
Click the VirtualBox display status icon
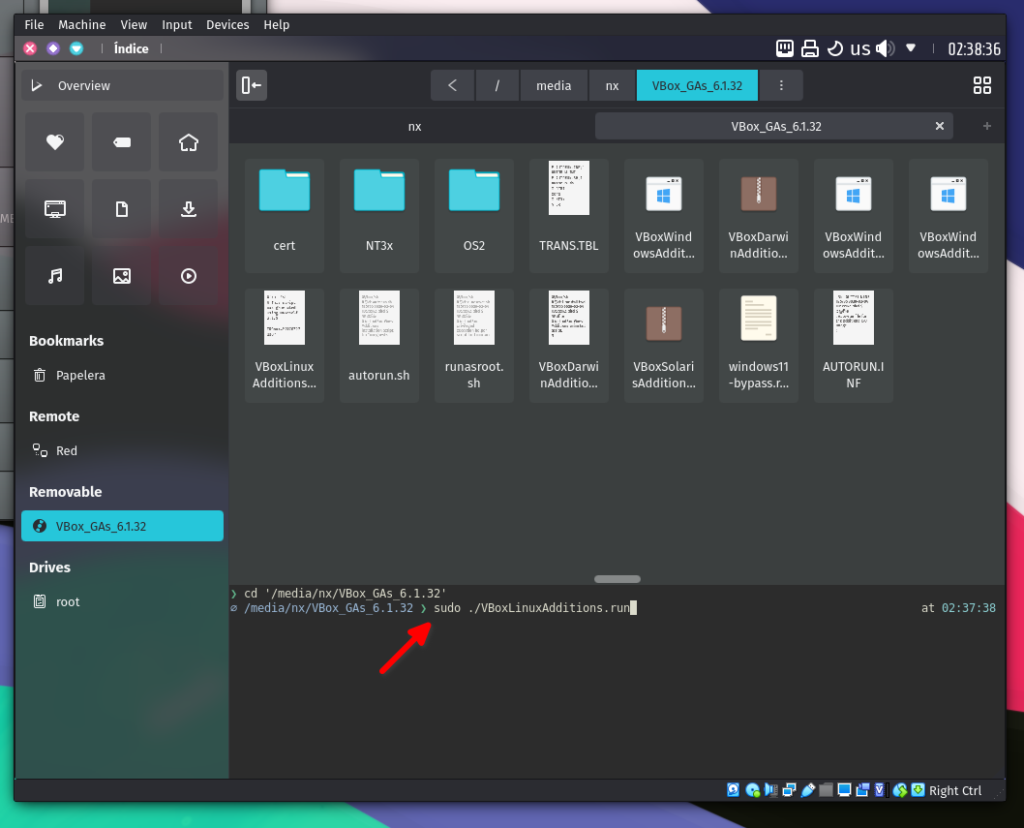point(844,790)
